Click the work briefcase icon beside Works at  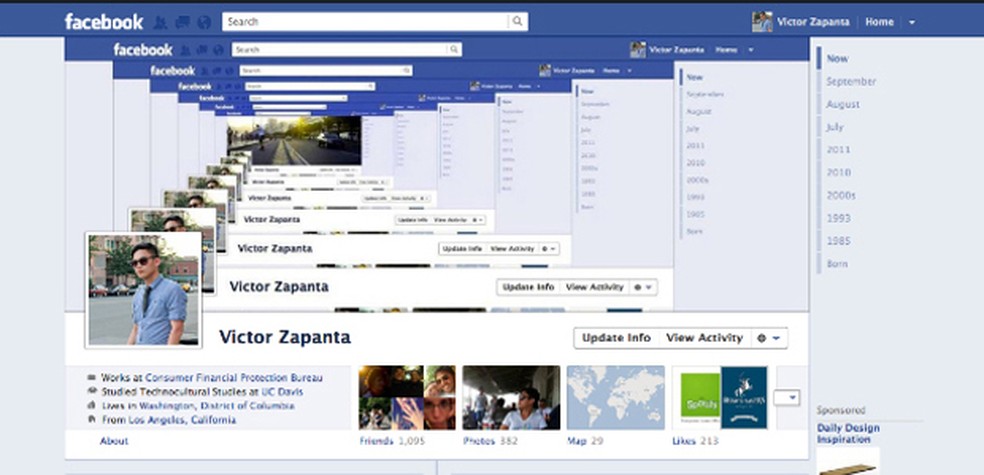coord(92,378)
